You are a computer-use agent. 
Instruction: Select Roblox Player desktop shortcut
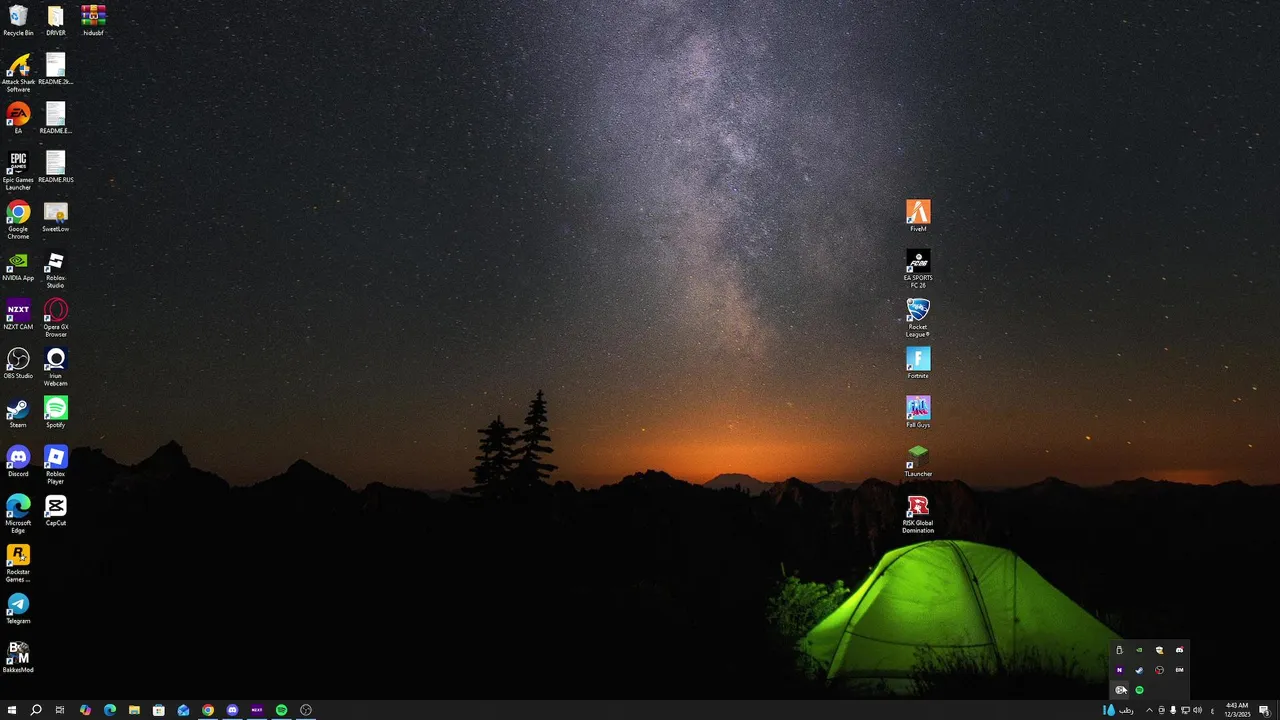[56, 464]
